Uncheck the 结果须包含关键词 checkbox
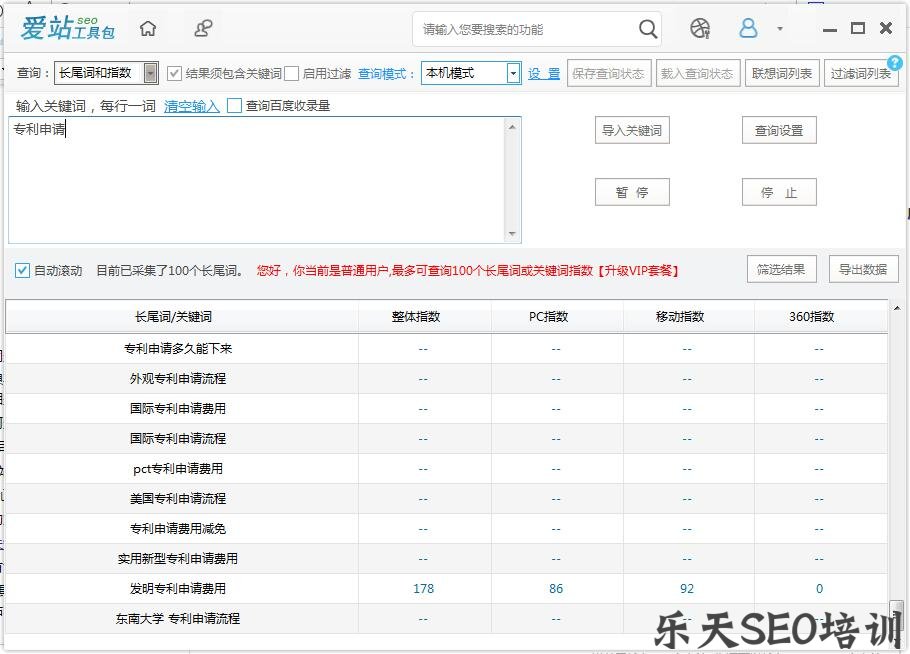Image resolution: width=910 pixels, height=654 pixels. click(172, 73)
